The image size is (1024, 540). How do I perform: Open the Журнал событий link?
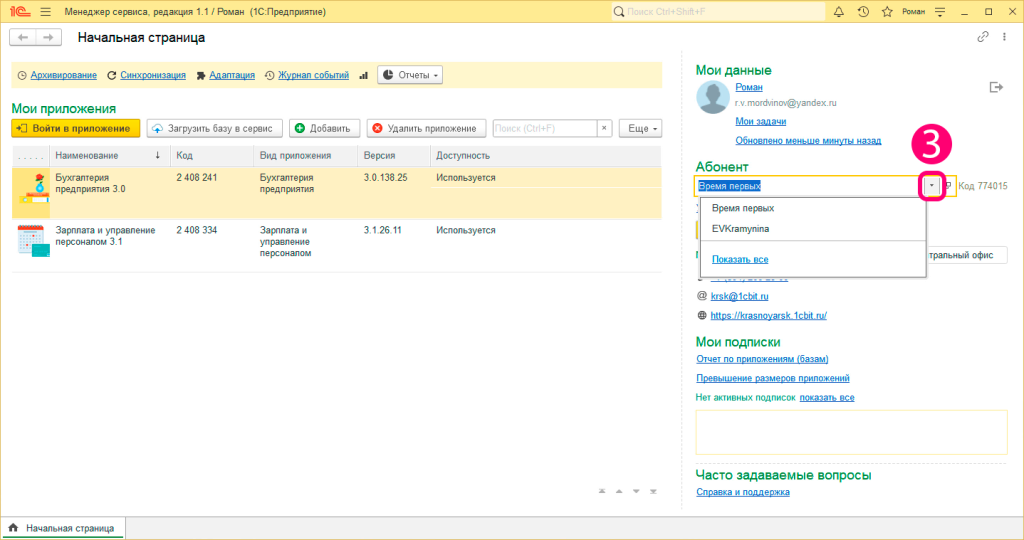coord(313,75)
